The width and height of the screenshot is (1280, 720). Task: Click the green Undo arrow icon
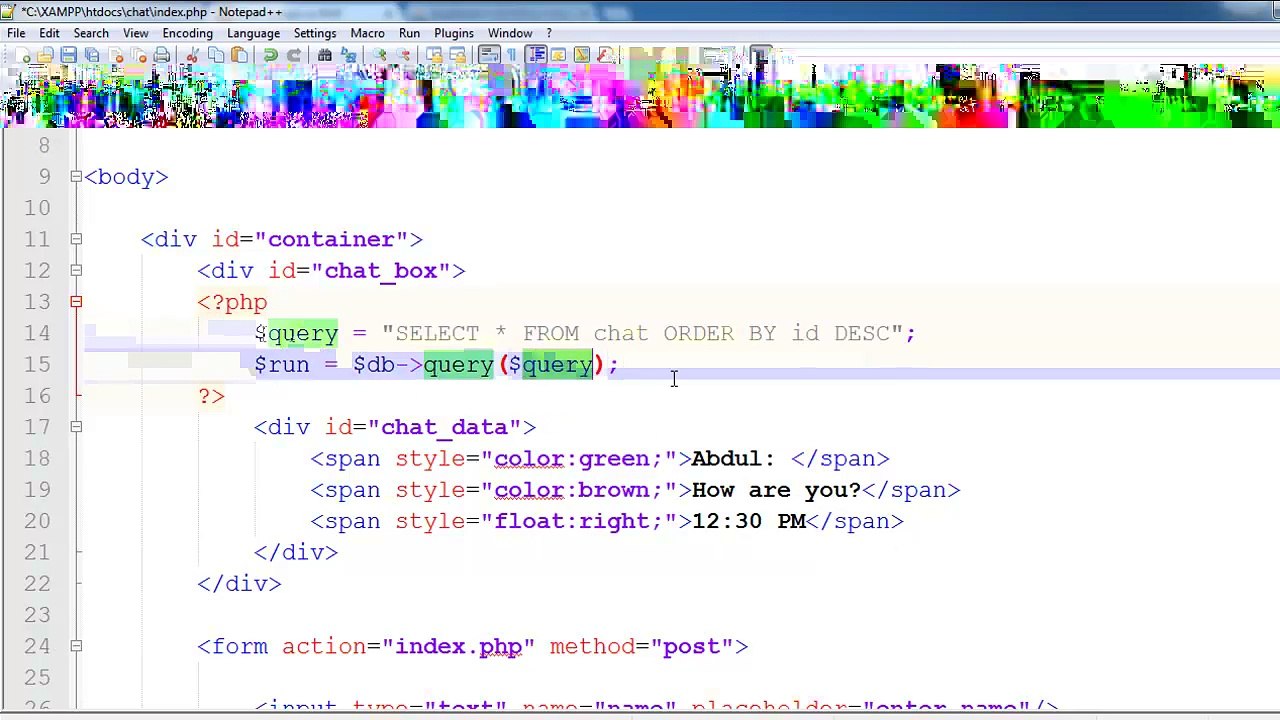[270, 55]
